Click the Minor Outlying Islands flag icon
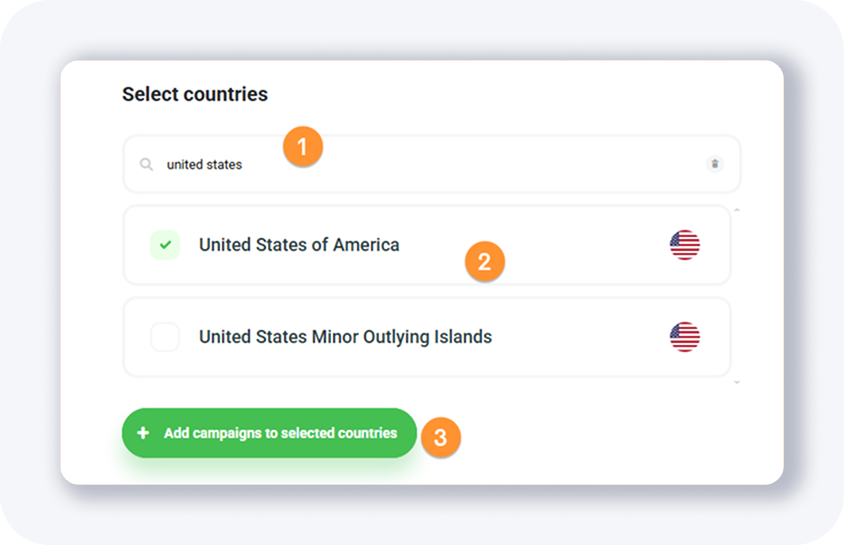 (685, 337)
